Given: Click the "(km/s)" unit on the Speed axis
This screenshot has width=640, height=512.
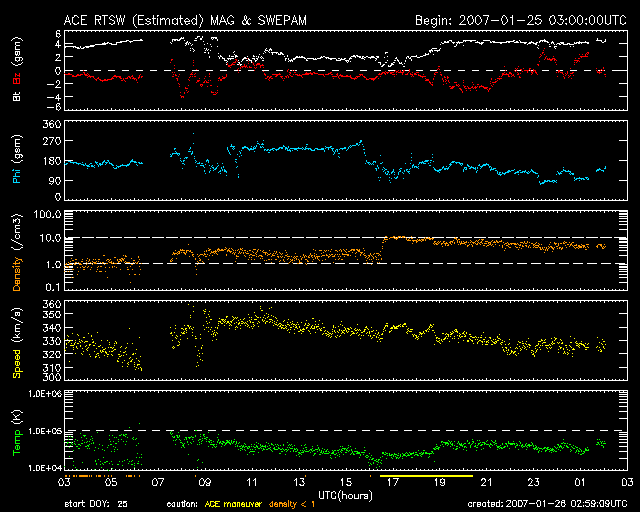Looking at the screenshot, I should [17, 325].
